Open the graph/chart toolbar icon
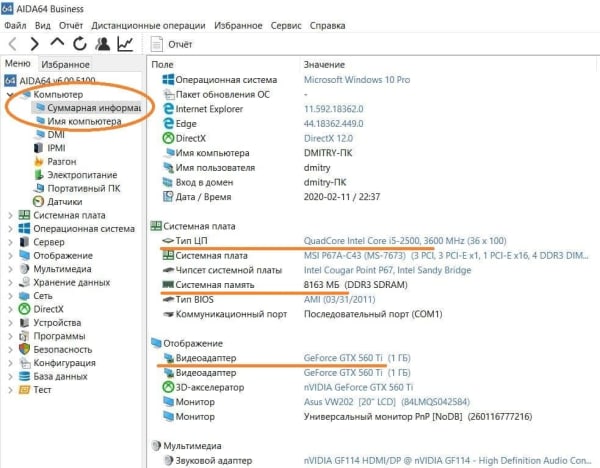 click(x=125, y=44)
